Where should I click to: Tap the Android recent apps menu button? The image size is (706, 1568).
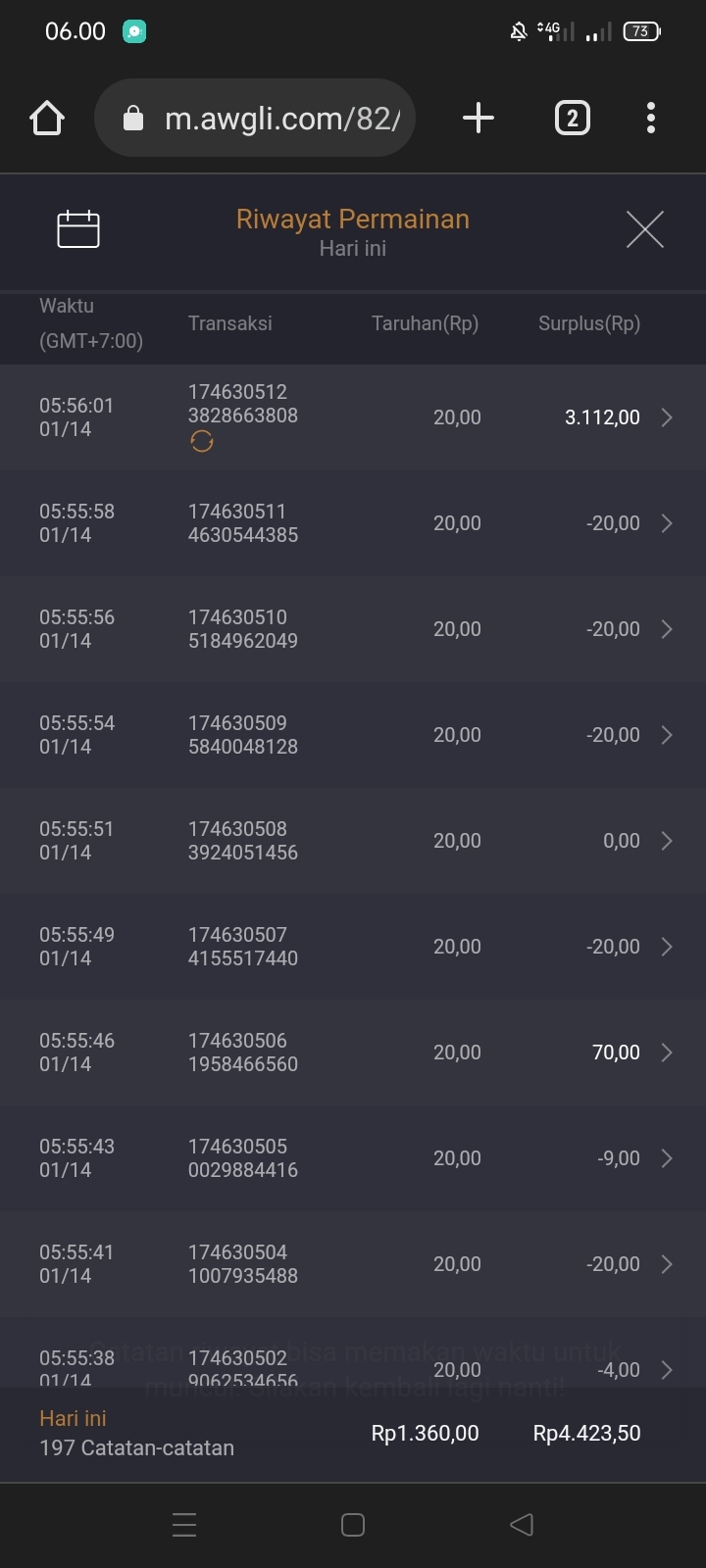184,1524
